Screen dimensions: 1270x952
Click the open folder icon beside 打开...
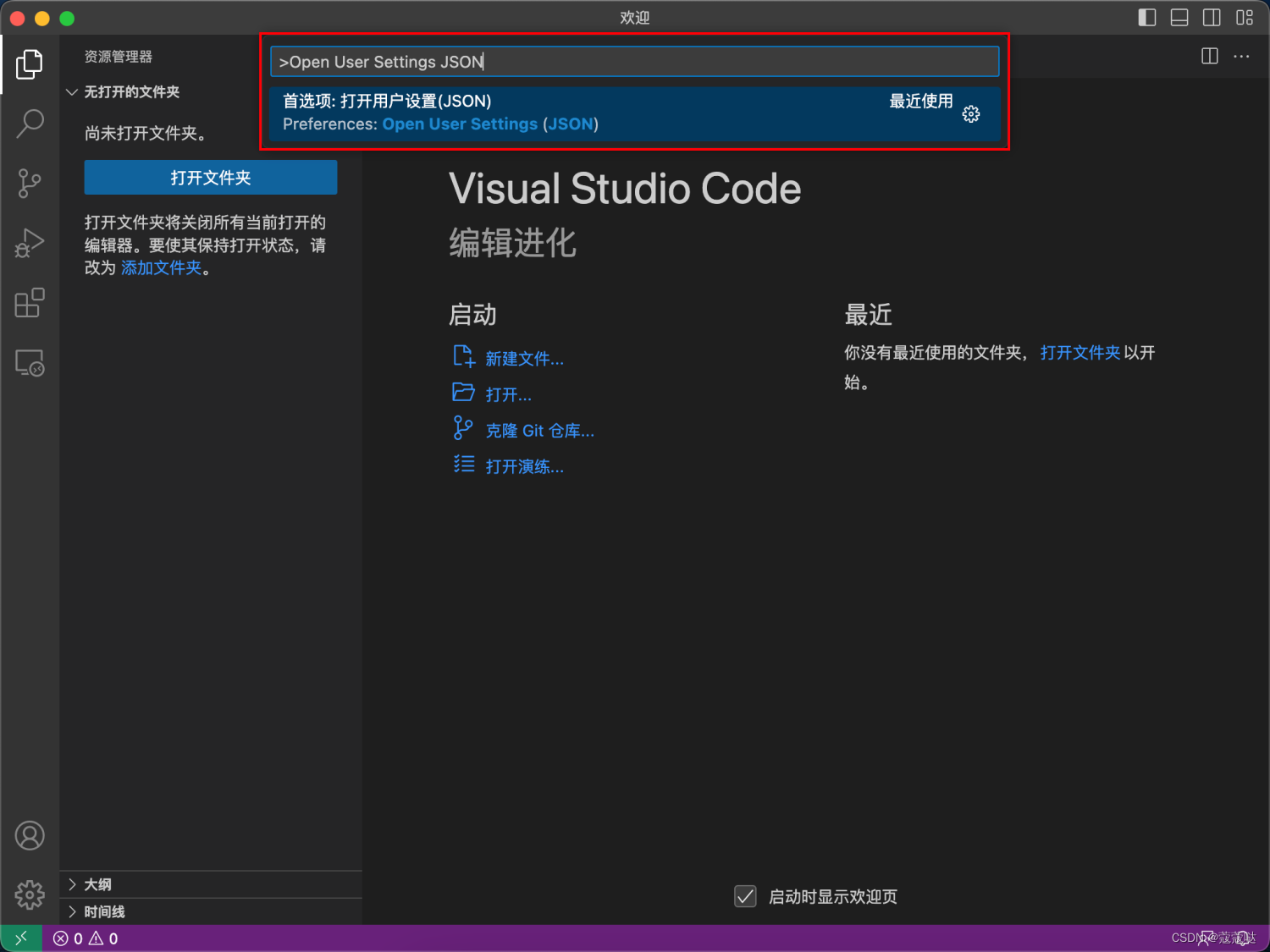tap(463, 392)
